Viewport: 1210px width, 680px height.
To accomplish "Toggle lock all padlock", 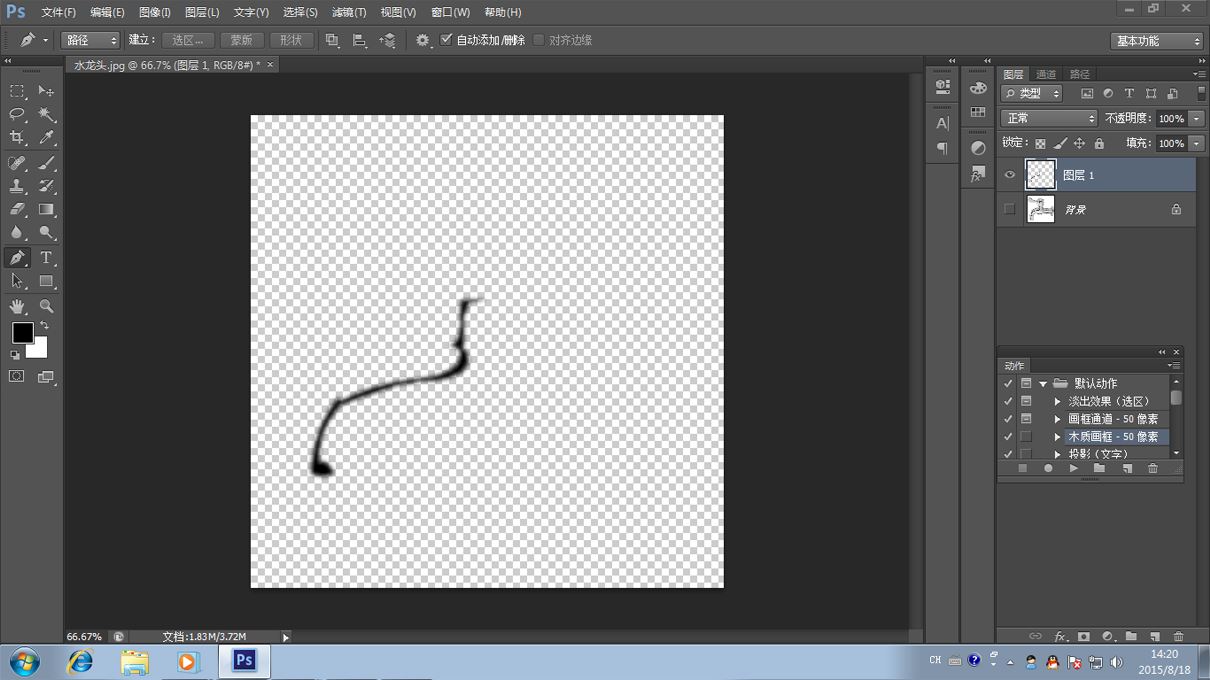I will click(x=1099, y=144).
